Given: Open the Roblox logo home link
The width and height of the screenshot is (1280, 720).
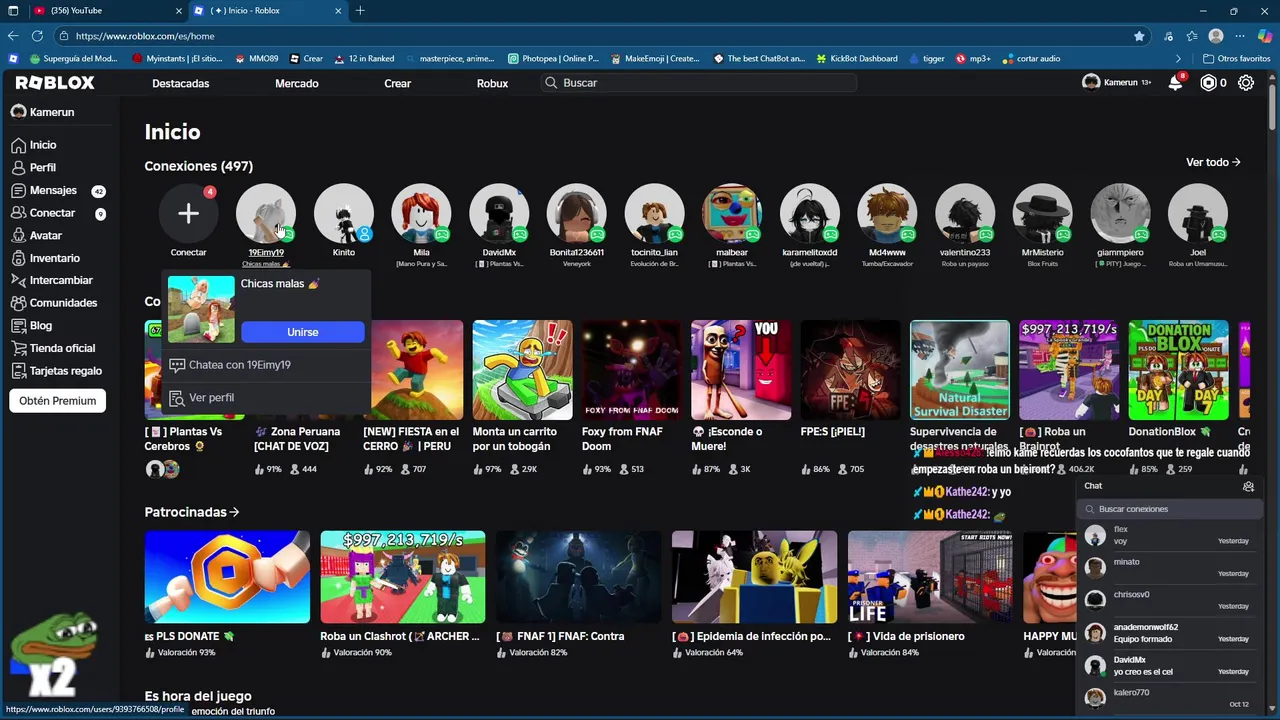Looking at the screenshot, I should click(55, 83).
